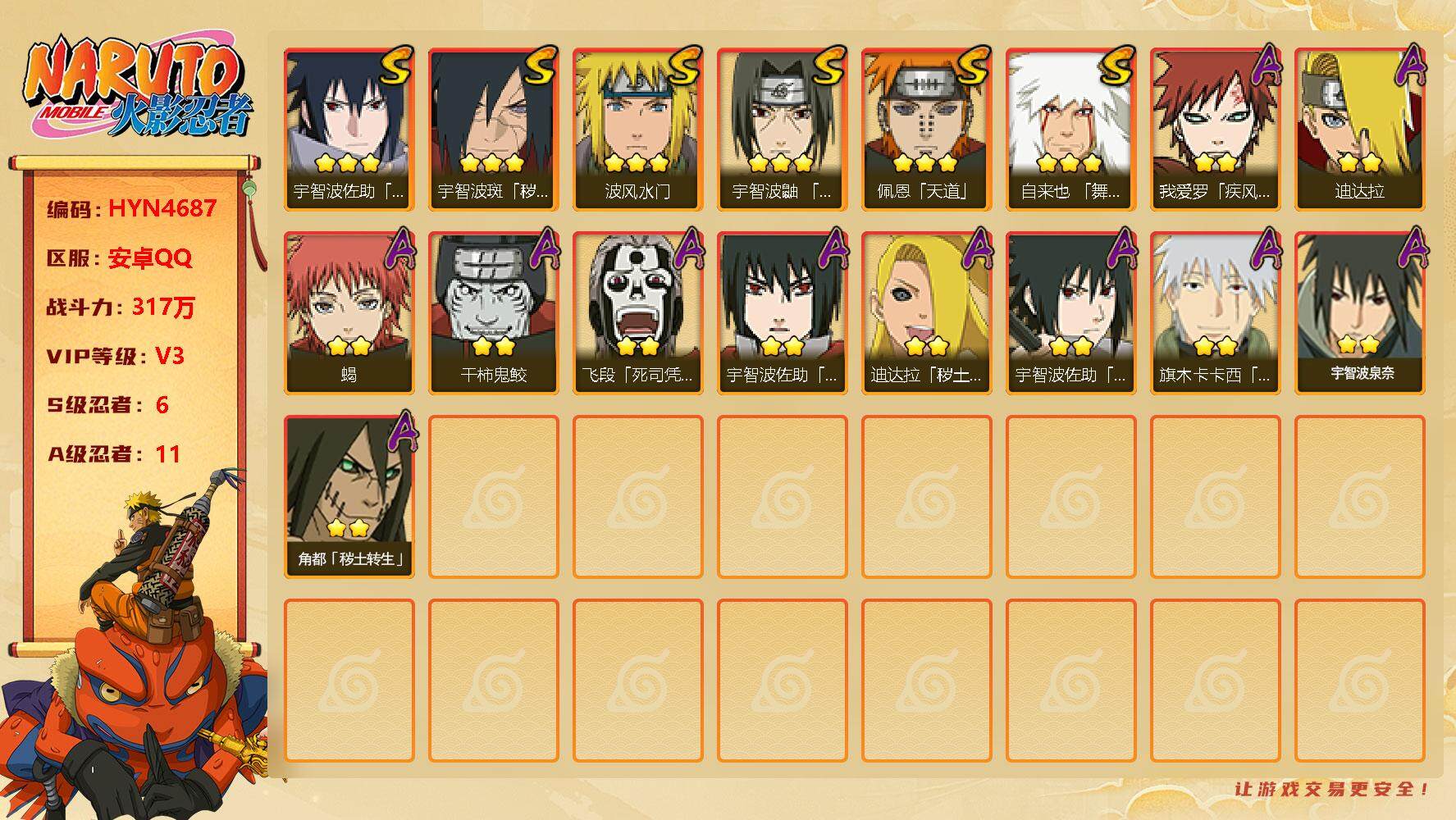Screen dimensions: 1456x820
Task: Select the 角都「秽土转生」 card
Action: 349,497
